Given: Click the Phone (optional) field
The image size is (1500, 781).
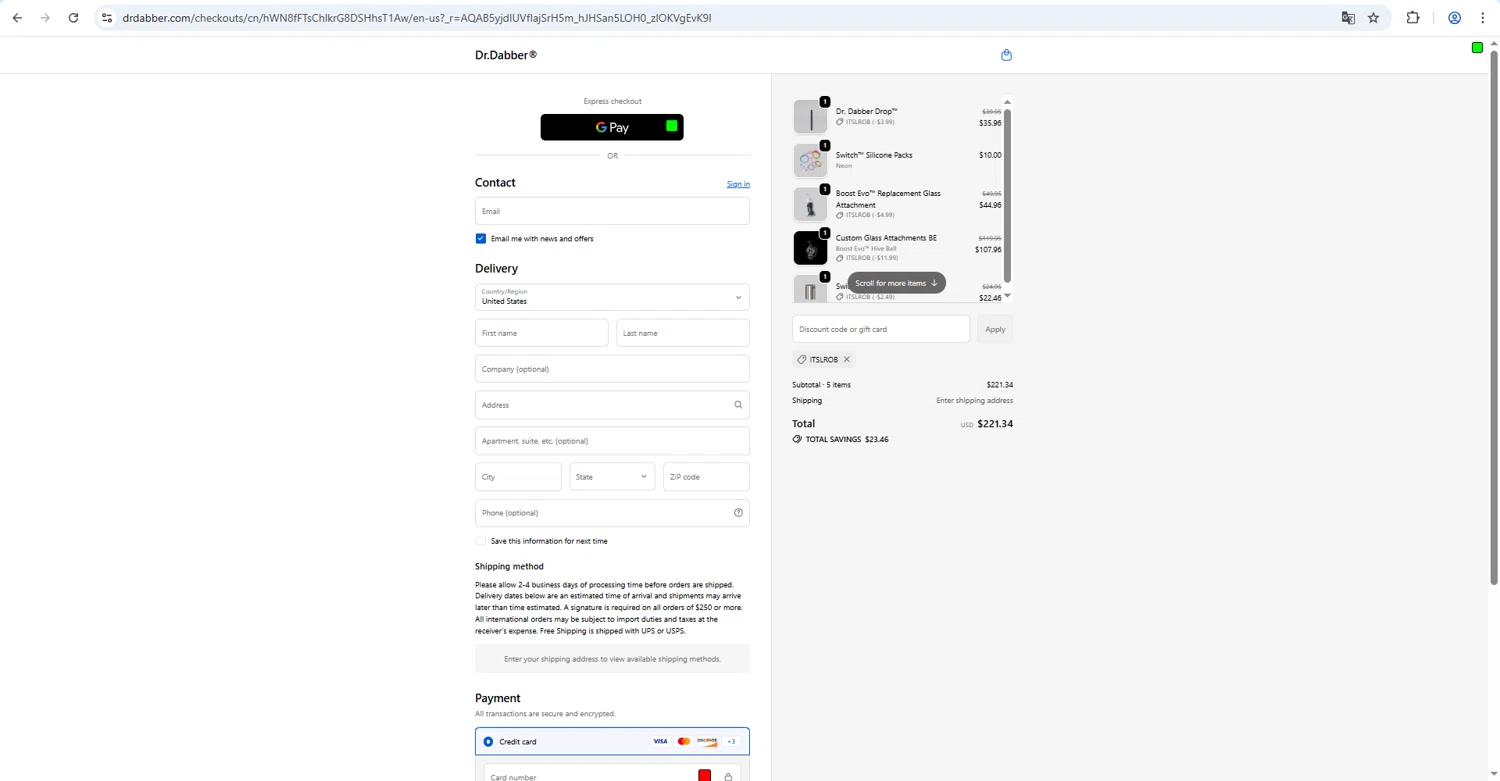Looking at the screenshot, I should pos(612,513).
